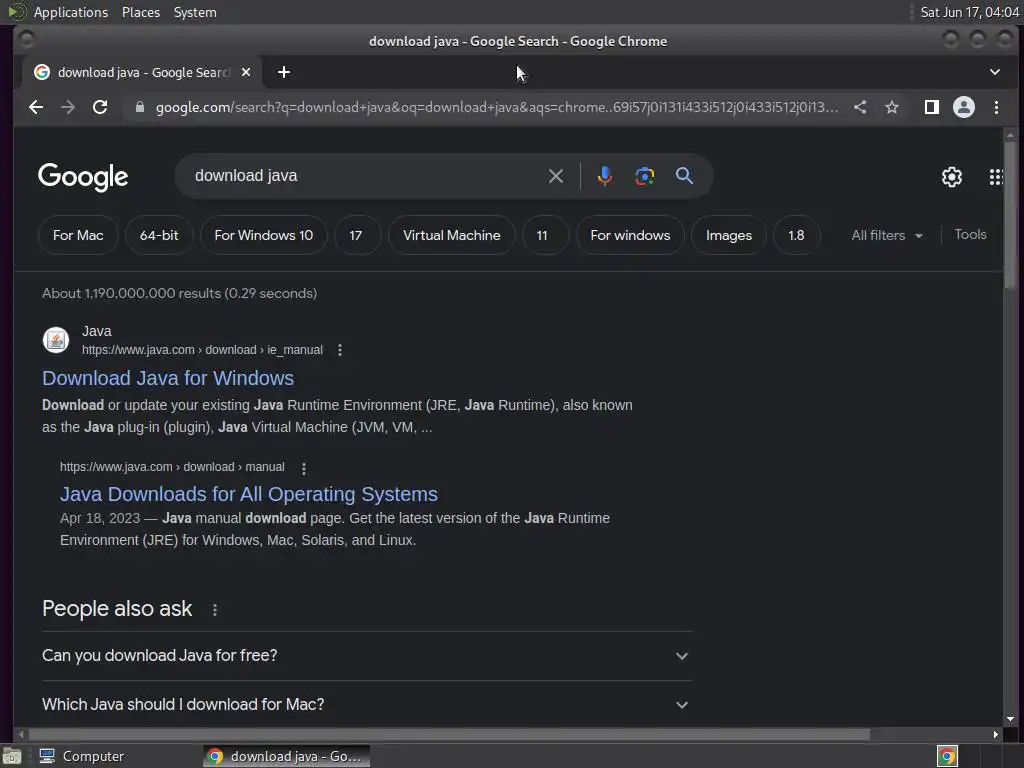This screenshot has width=1024, height=768.
Task: Search by image with camera lens icon
Action: pos(645,176)
